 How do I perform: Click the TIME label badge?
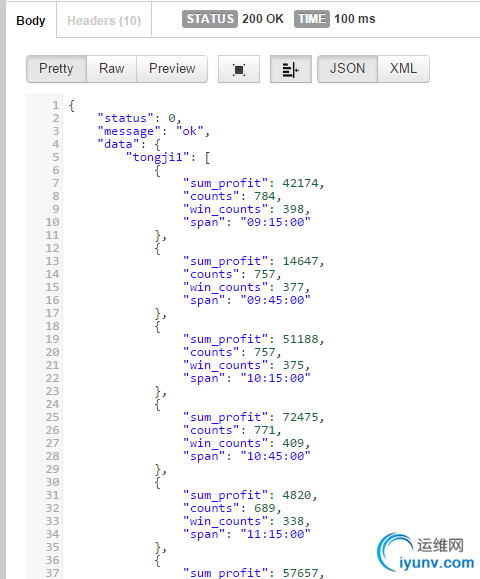(312, 19)
